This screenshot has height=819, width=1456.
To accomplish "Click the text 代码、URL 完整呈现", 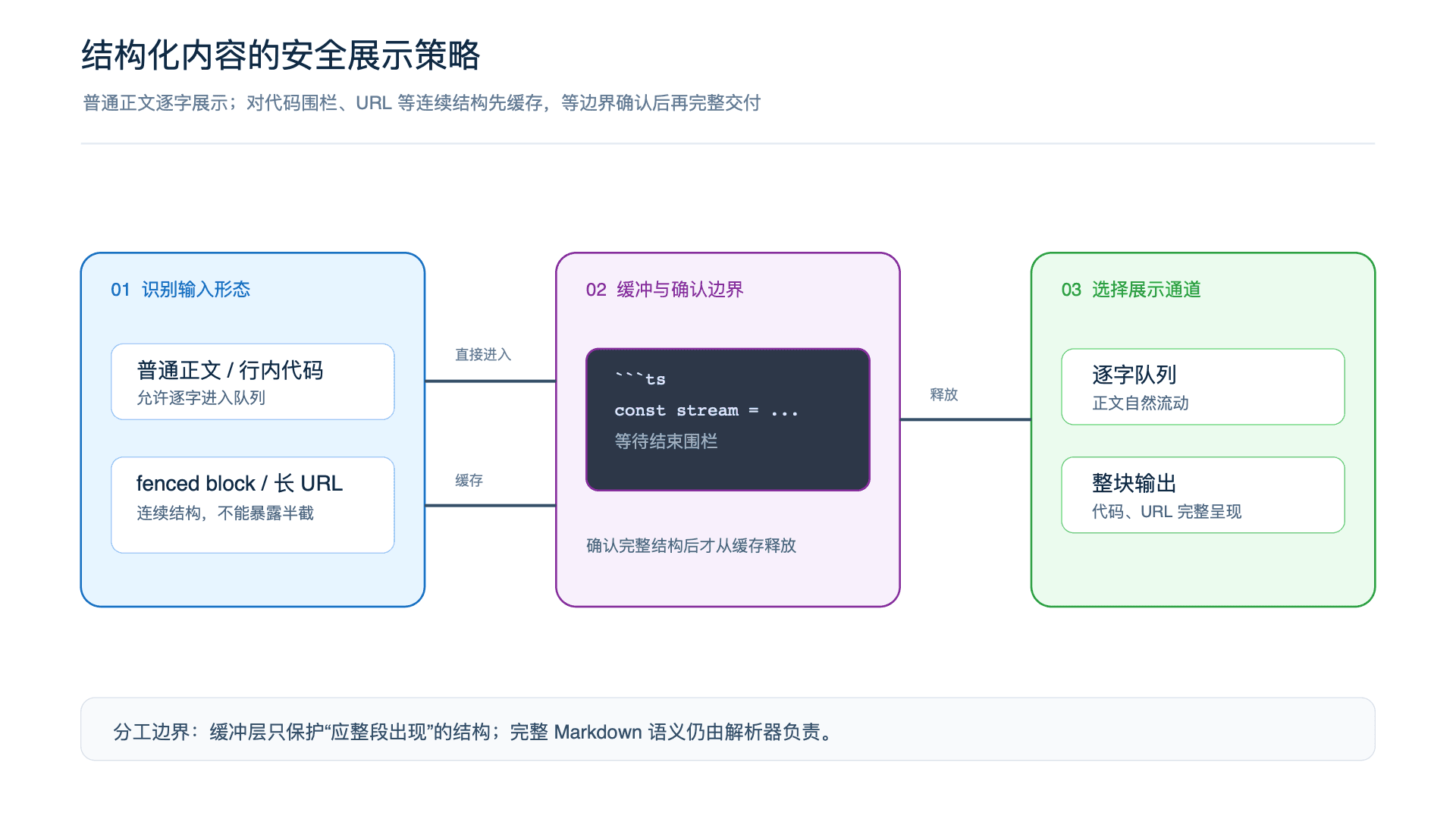I will 1166,512.
